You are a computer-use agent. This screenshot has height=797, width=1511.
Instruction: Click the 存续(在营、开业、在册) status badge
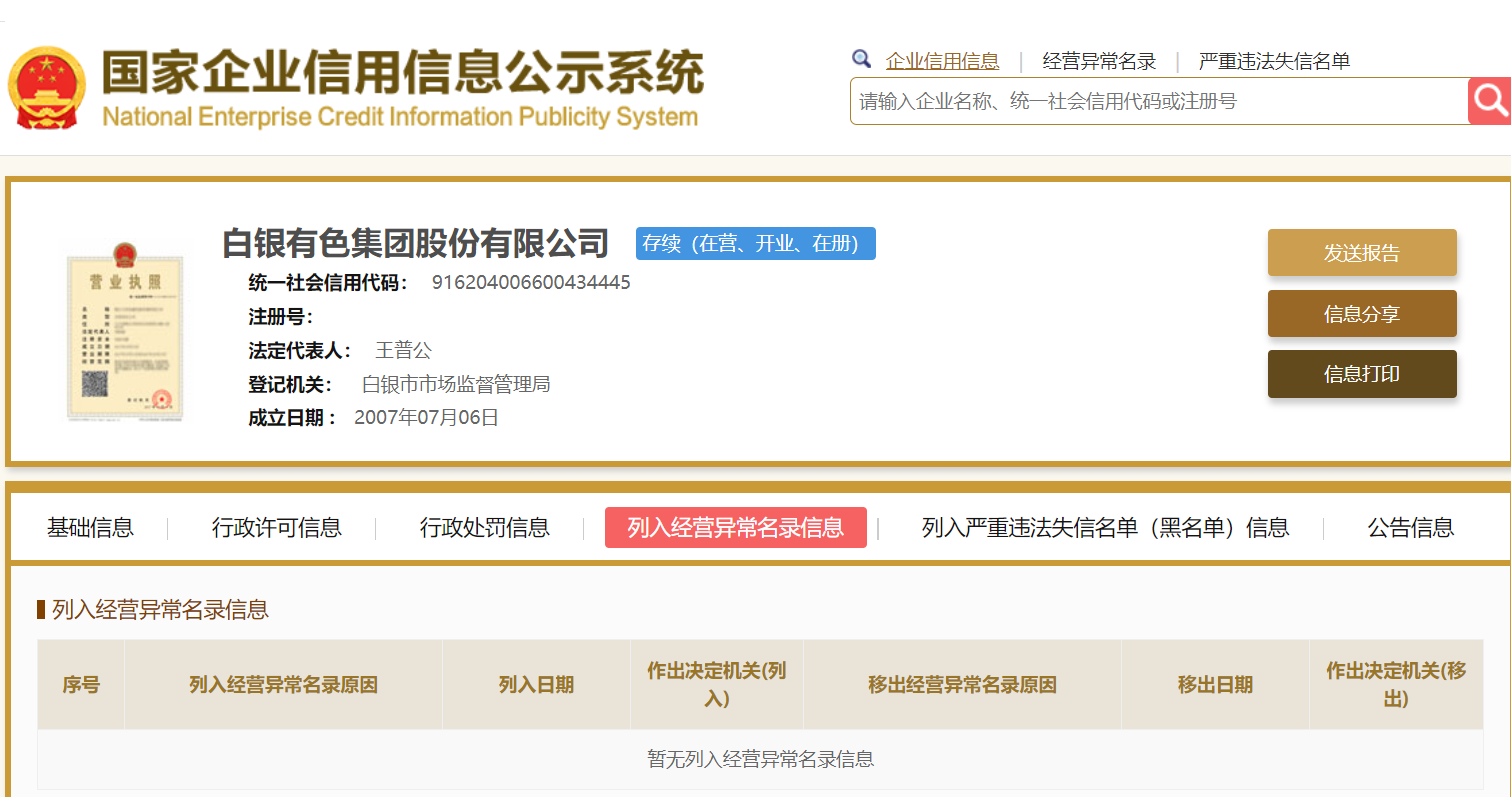coord(756,243)
